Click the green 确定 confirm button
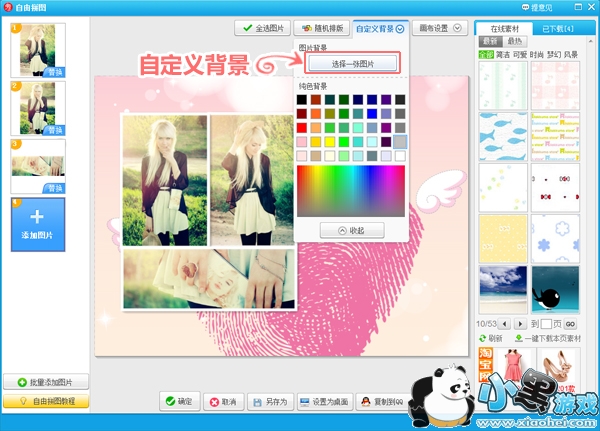This screenshot has height=431, width=600. click(179, 401)
